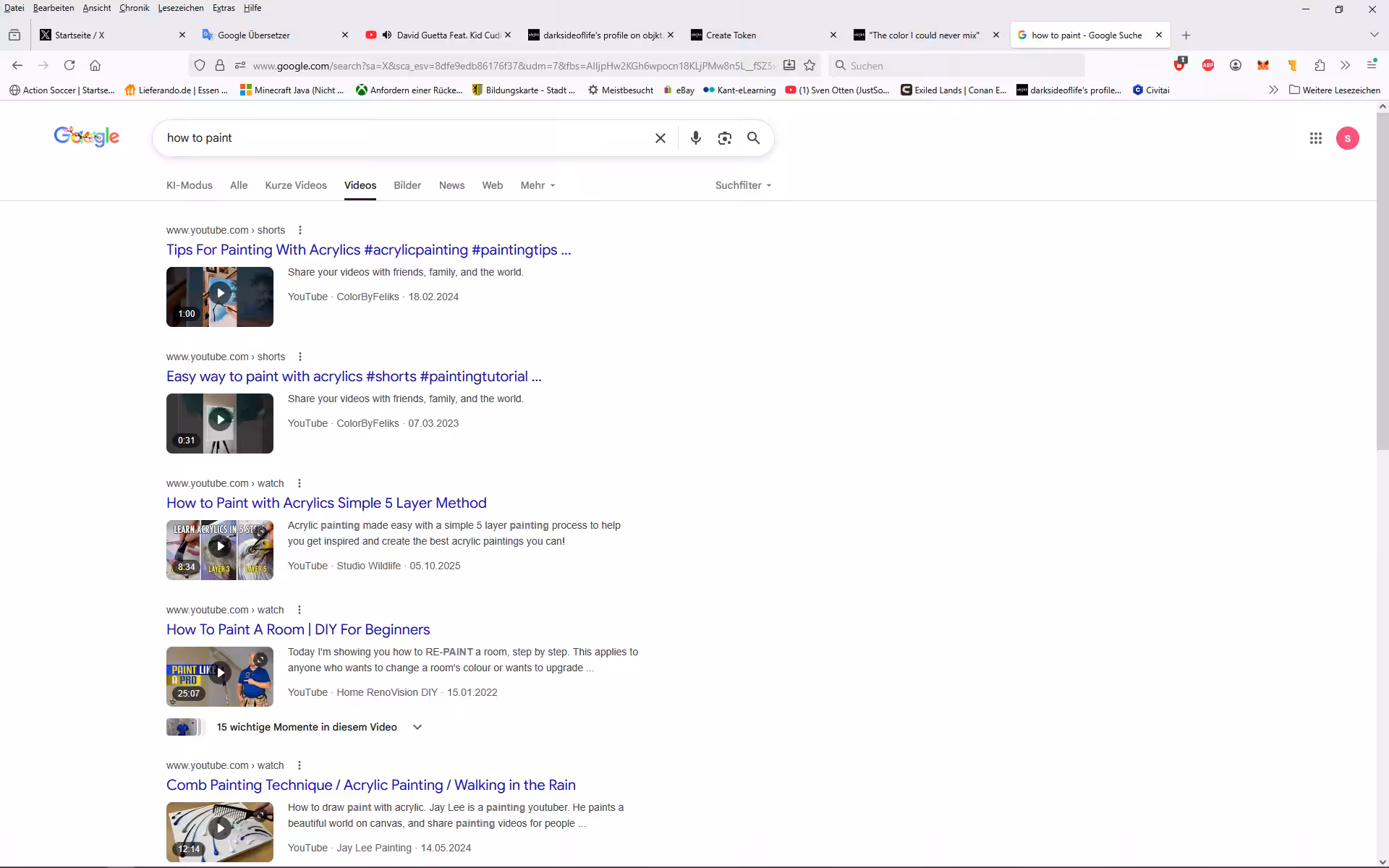Show more toolbar tools overflow chevron
Viewport: 1389px width, 868px height.
pos(1346,65)
